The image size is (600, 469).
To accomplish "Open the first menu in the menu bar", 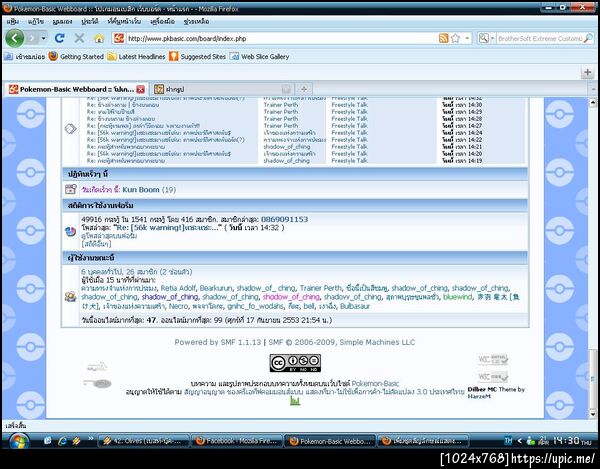I will click(x=13, y=21).
